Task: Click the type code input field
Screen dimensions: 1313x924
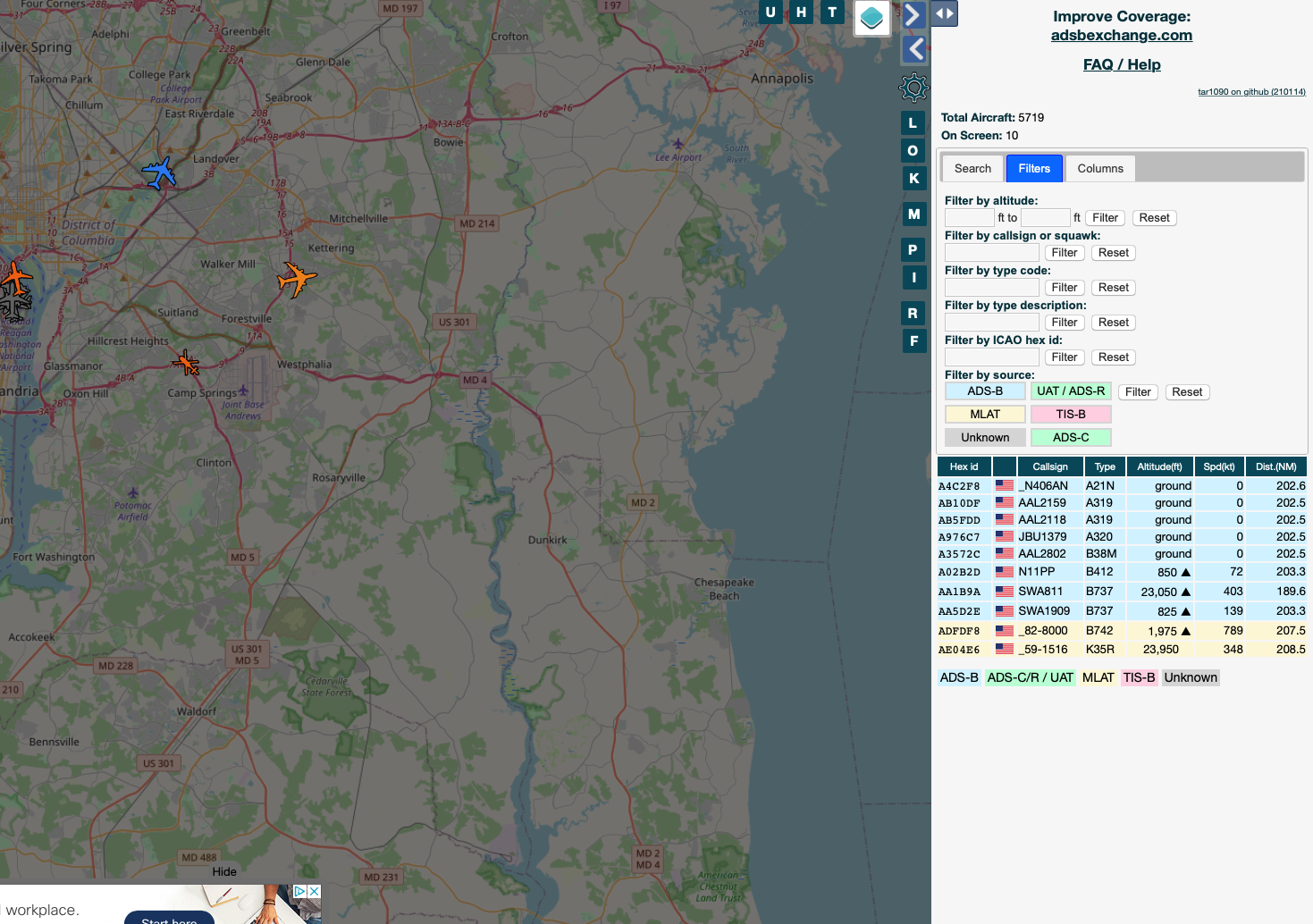Action: pos(992,288)
